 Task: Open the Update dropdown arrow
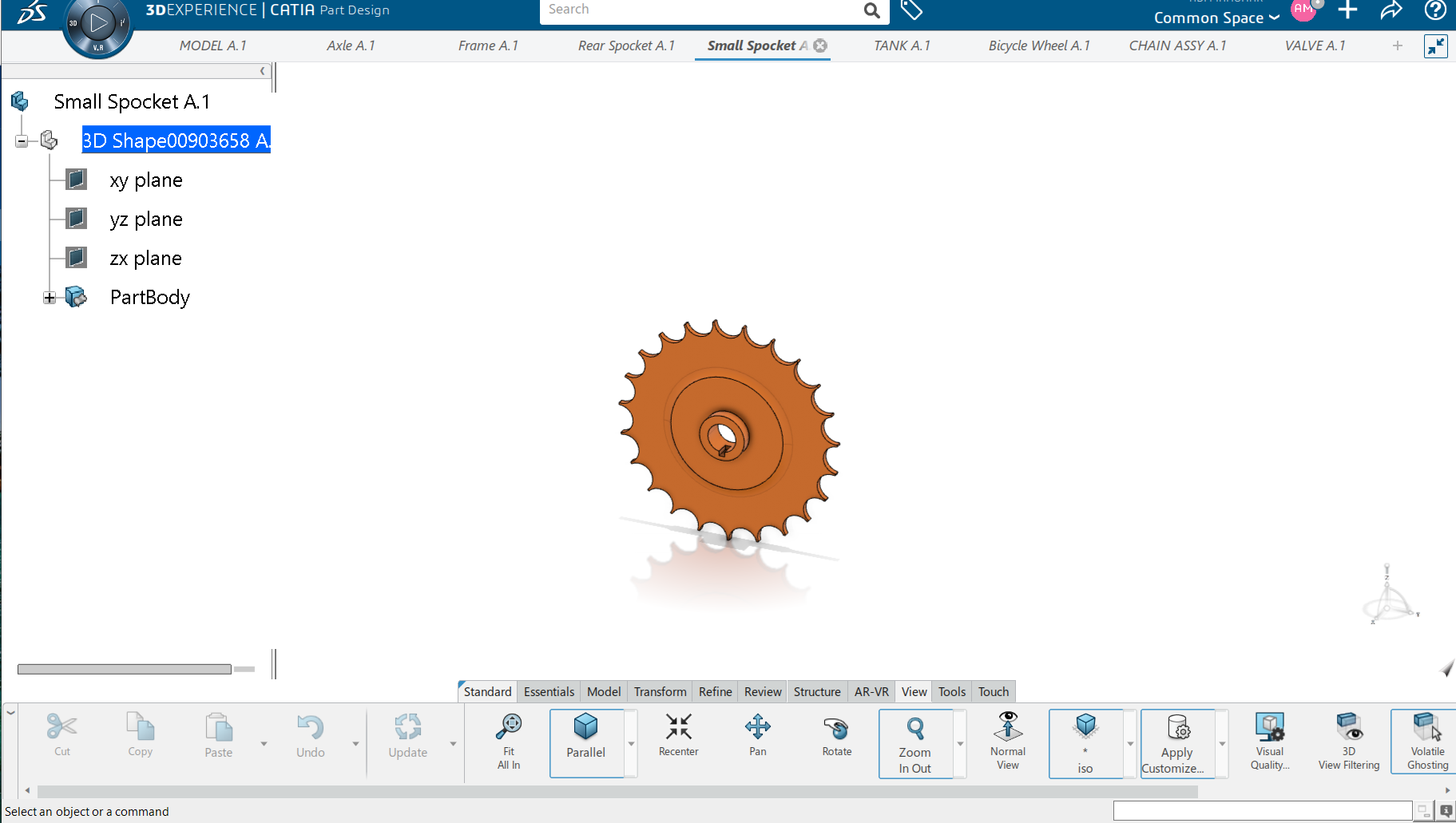coord(453,744)
